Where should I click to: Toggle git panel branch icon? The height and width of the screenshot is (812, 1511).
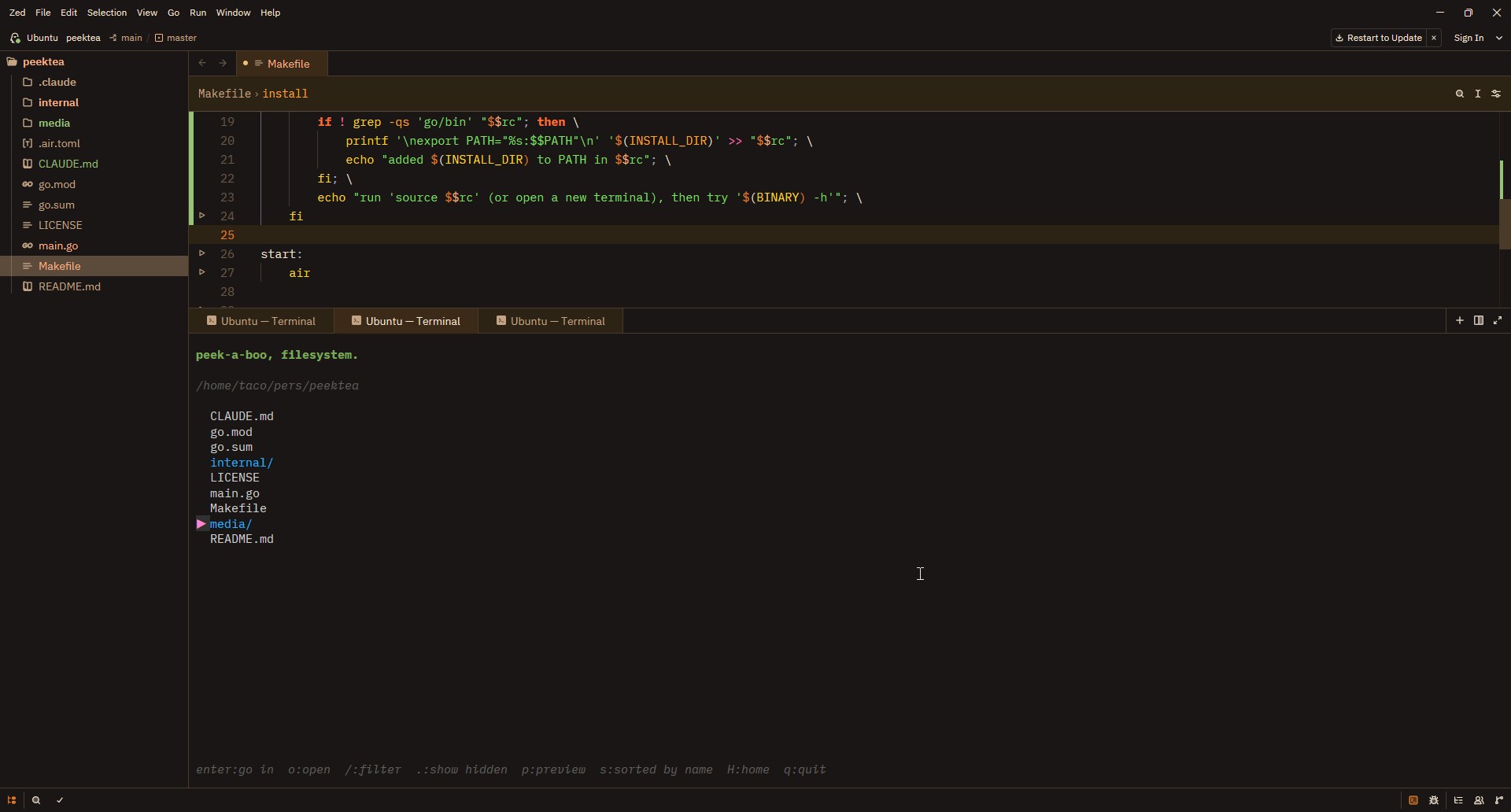click(x=1499, y=800)
